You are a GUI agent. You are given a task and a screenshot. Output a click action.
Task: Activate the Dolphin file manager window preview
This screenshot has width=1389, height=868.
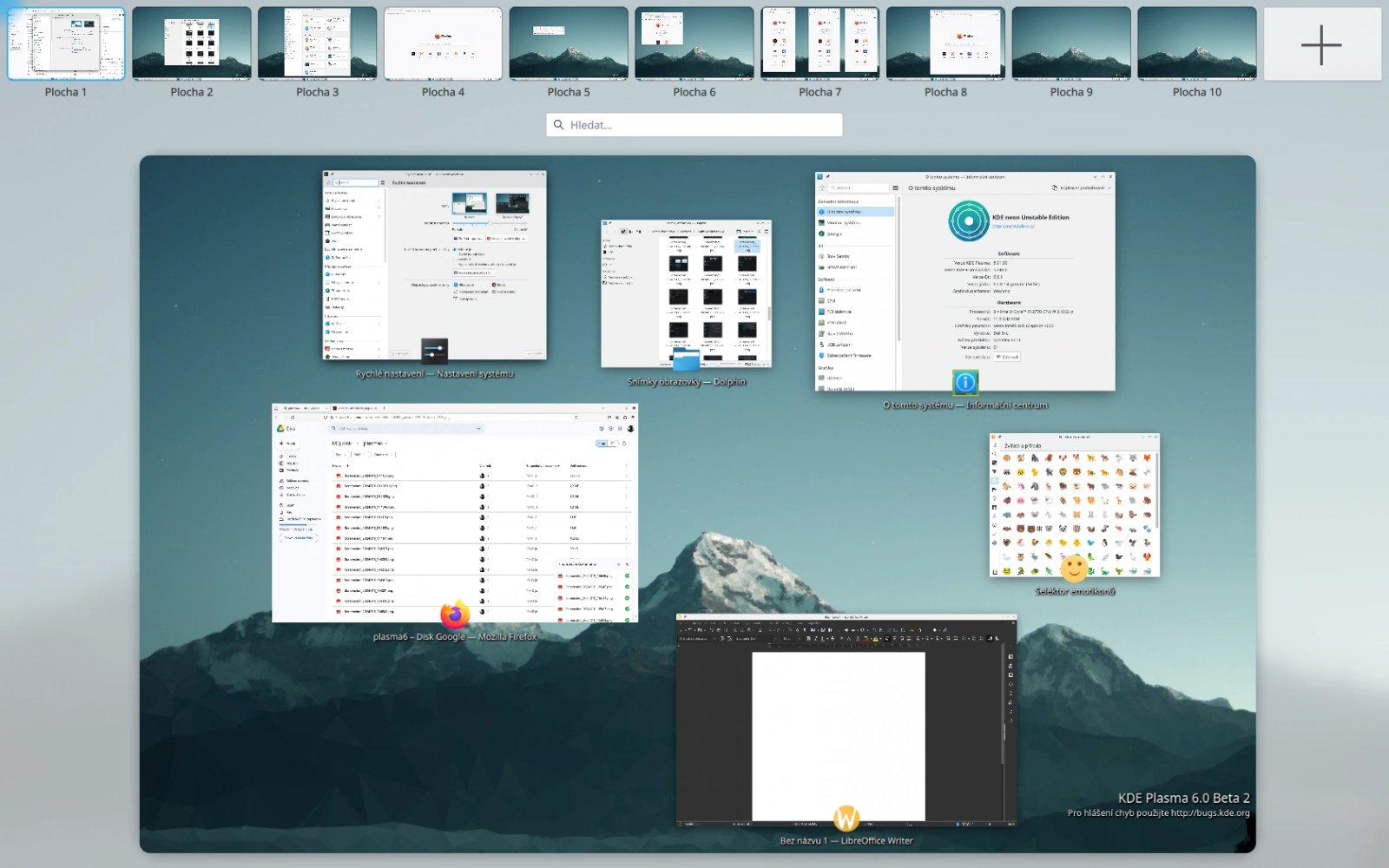pyautogui.click(x=686, y=293)
